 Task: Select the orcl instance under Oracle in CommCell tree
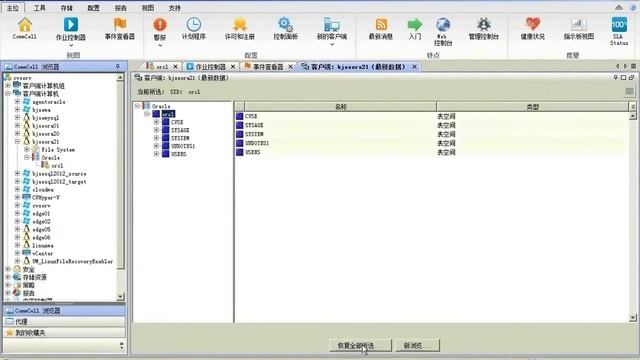click(57, 165)
